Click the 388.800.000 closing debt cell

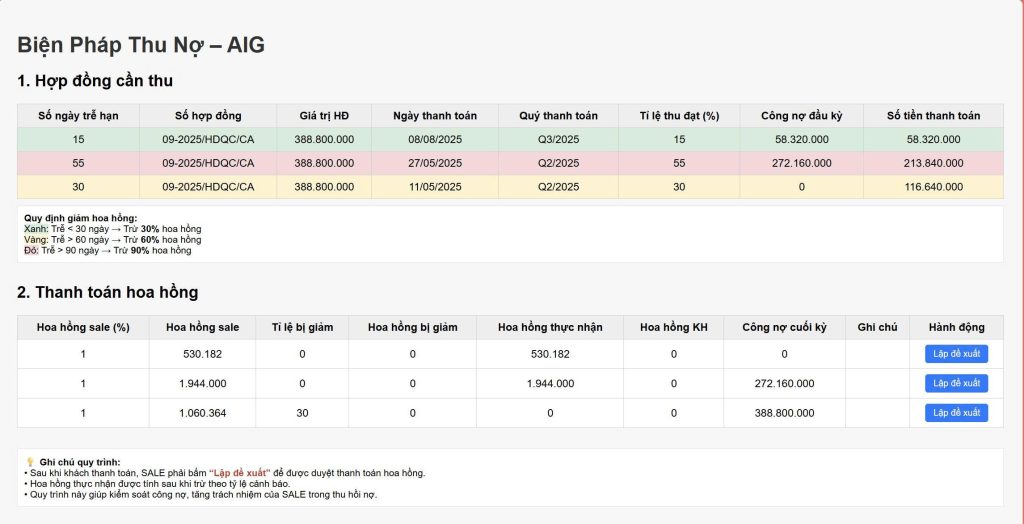tap(784, 413)
